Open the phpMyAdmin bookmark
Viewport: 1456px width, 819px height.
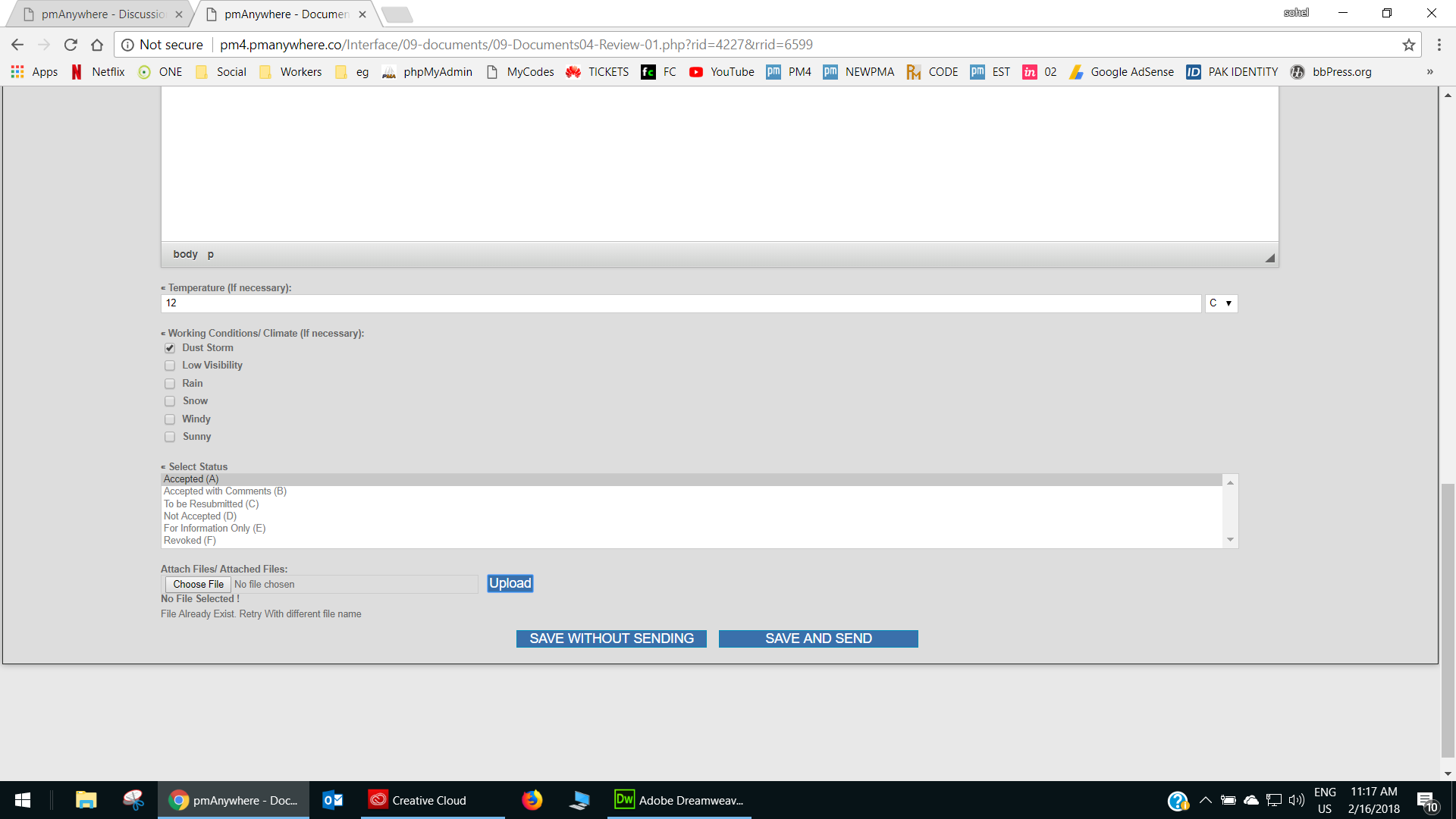[428, 72]
